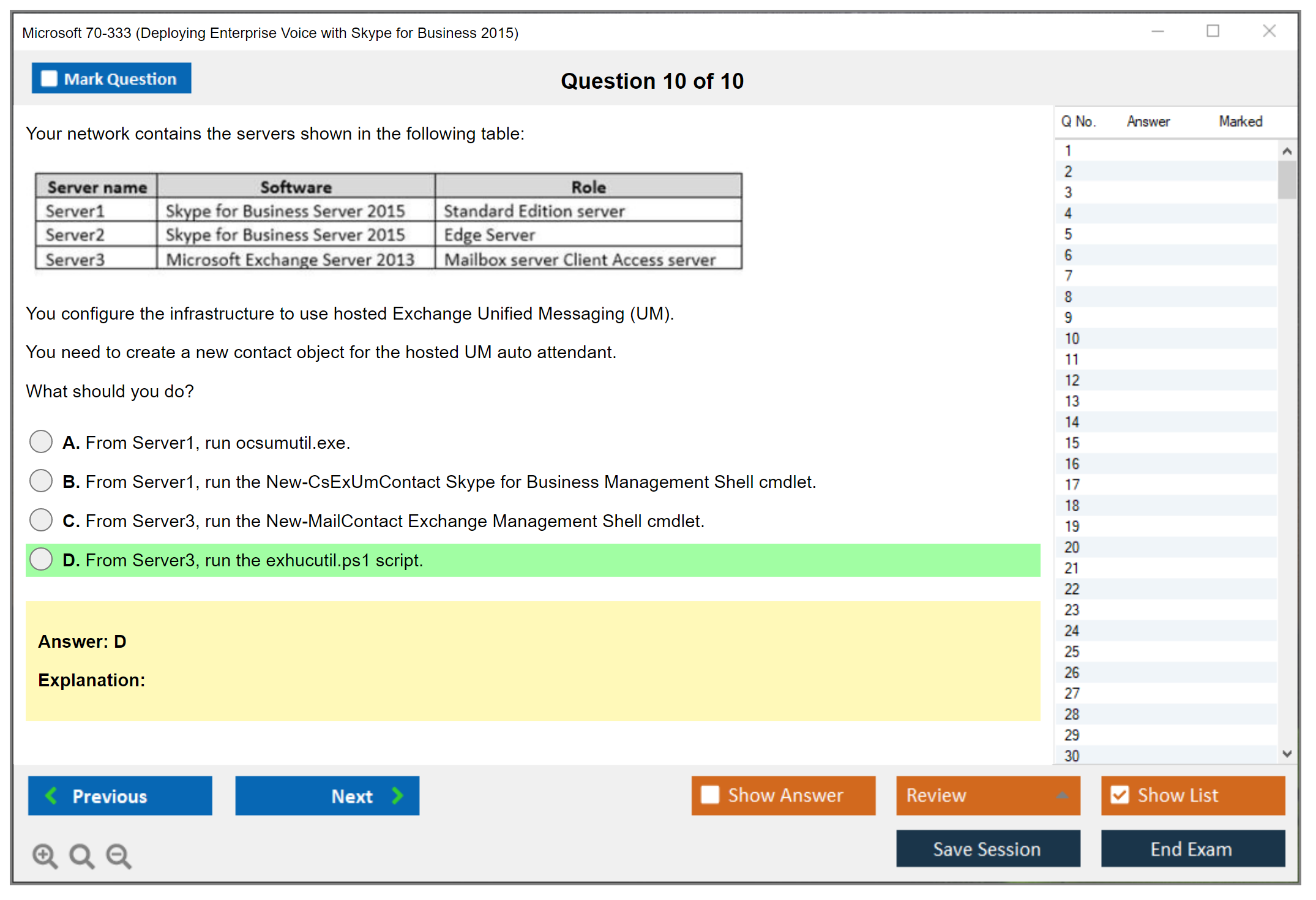
Task: Enable the Show Answer checkbox
Action: pos(710,795)
